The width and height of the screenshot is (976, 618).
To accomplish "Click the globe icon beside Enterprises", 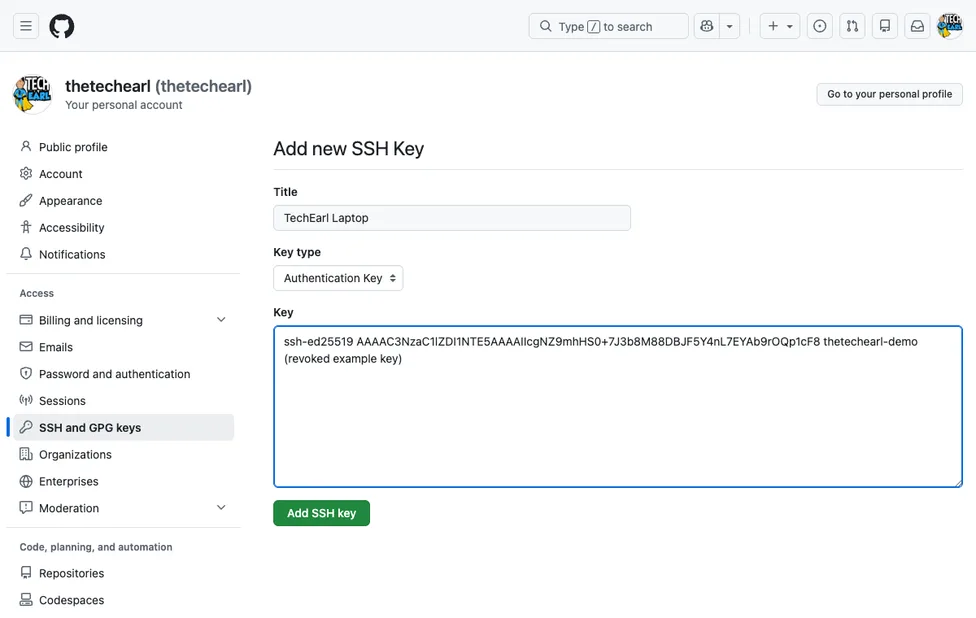I will coord(26,481).
